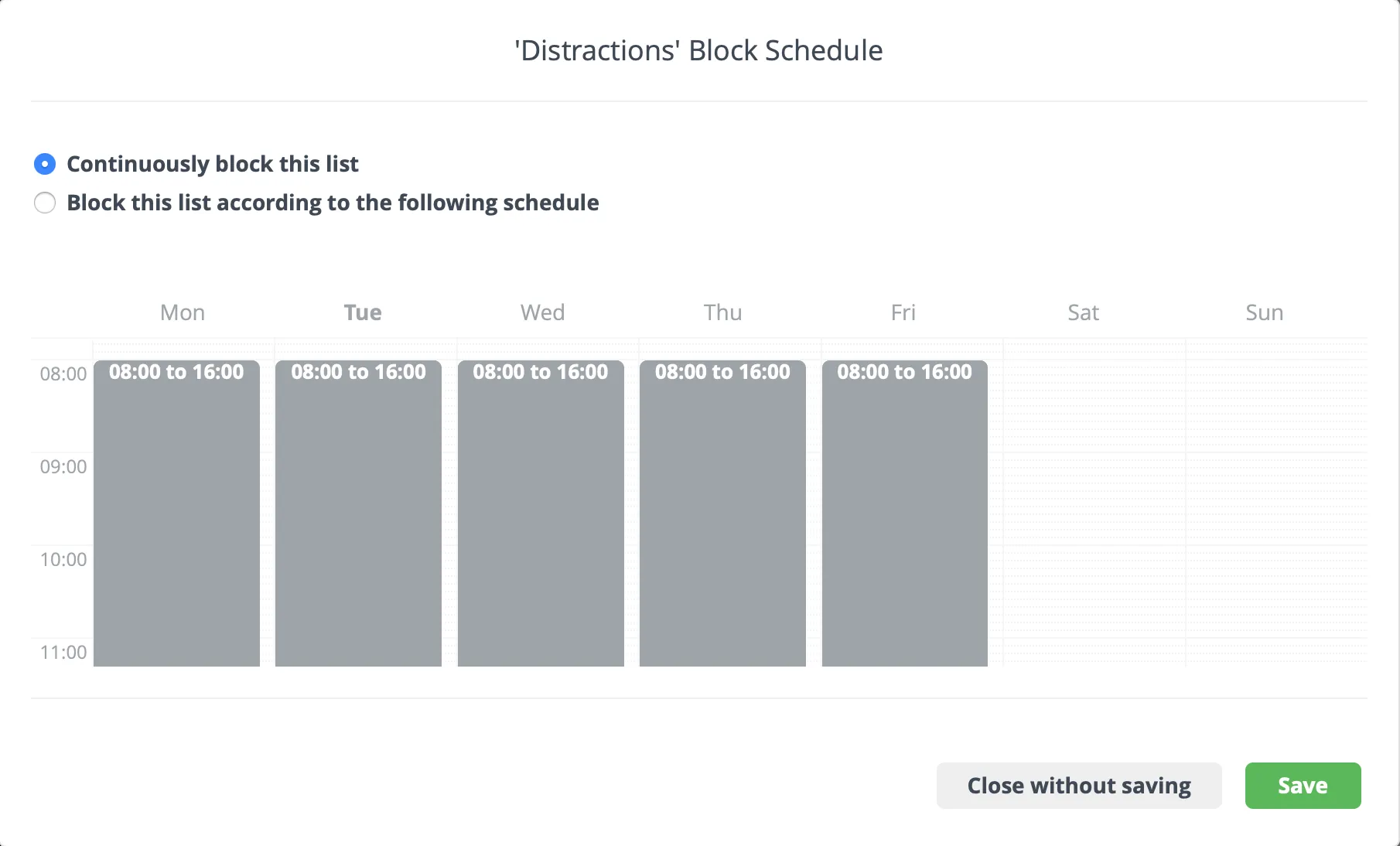This screenshot has height=846, width=1400.
Task: Click the 'Distractions' Block Schedule title
Action: pyautogui.click(x=698, y=49)
